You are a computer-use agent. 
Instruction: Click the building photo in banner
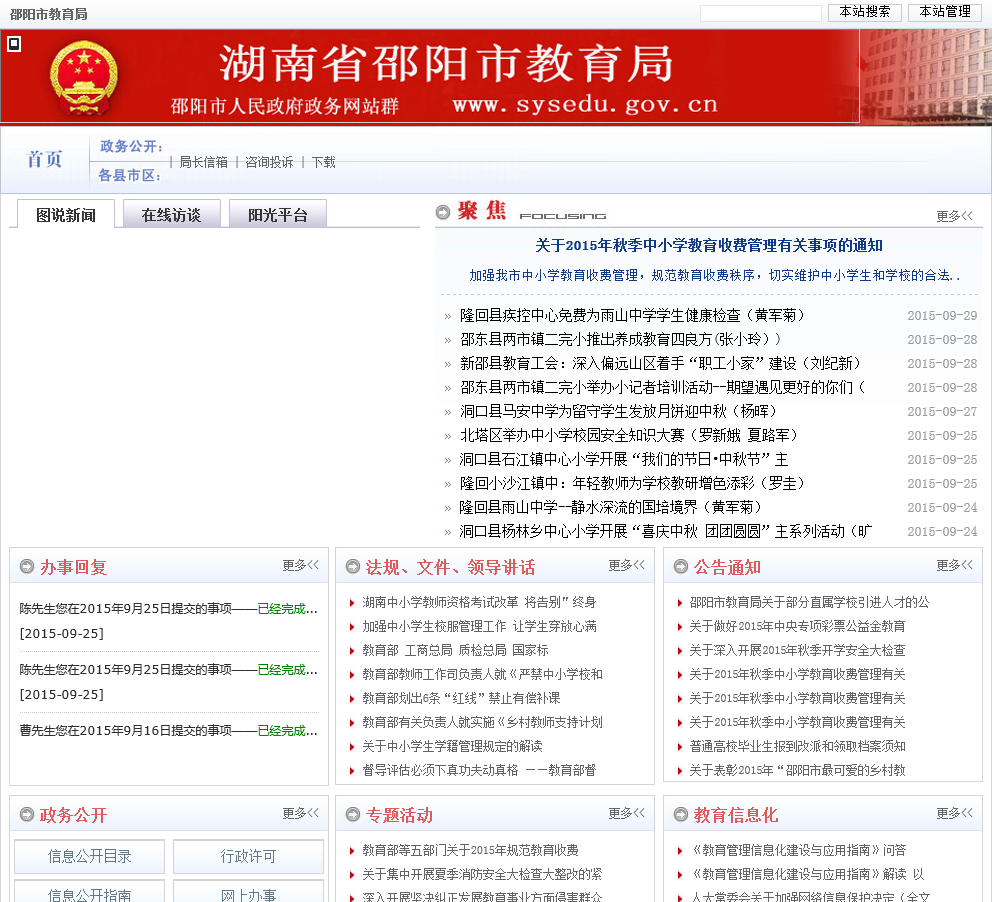click(x=926, y=77)
